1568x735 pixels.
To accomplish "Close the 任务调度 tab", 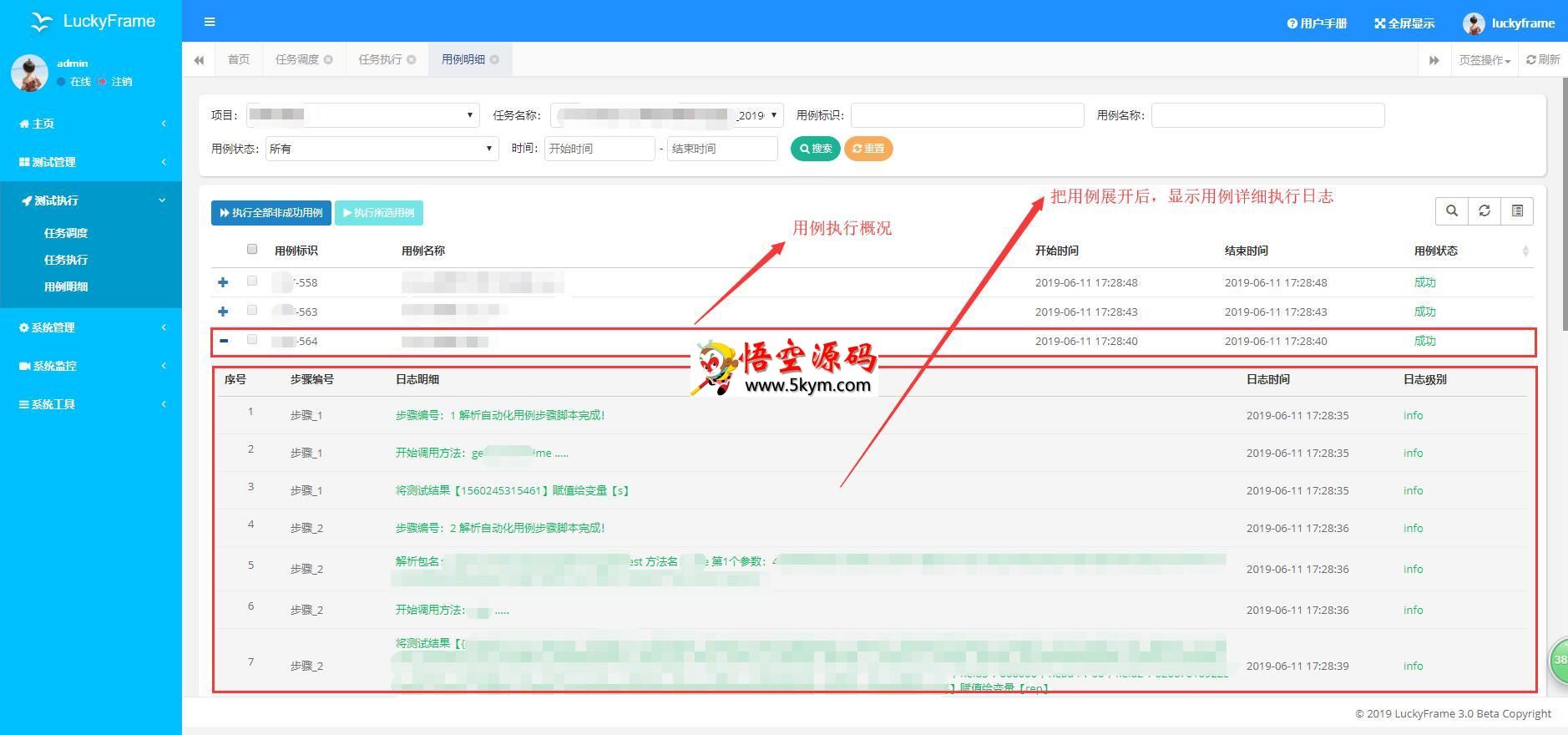I will pos(328,59).
